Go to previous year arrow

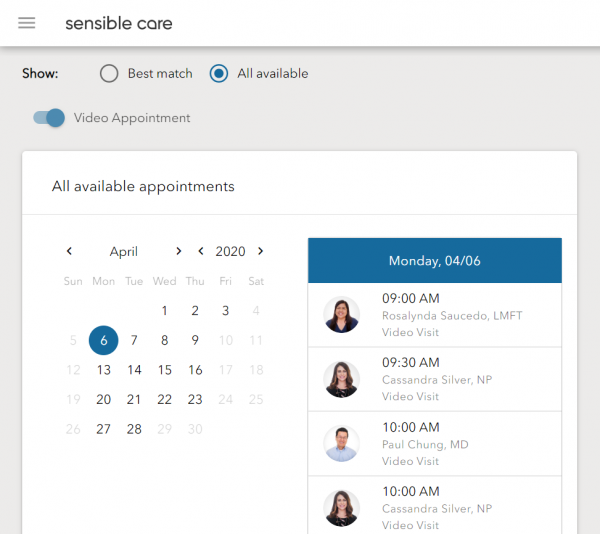tap(201, 251)
